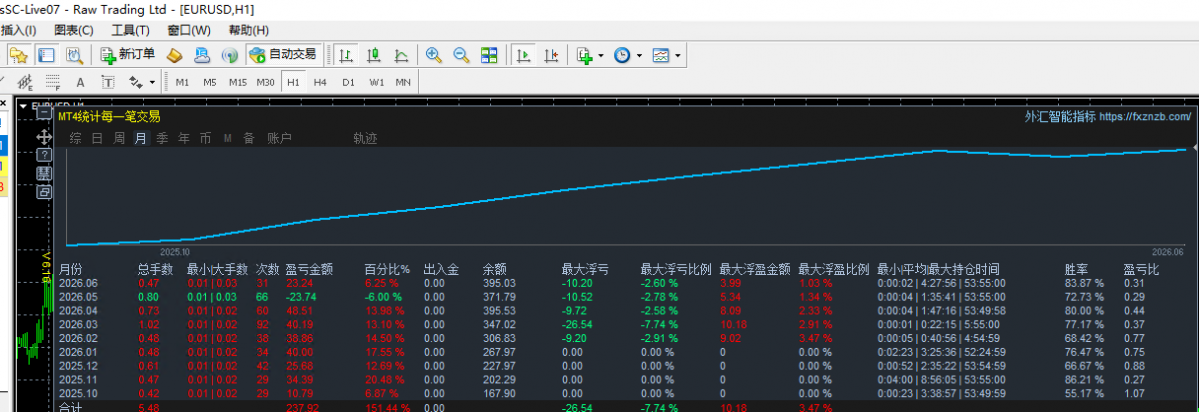The height and width of the screenshot is (412, 1199).
Task: Open the cloud VPS hosting icon
Action: point(202,55)
